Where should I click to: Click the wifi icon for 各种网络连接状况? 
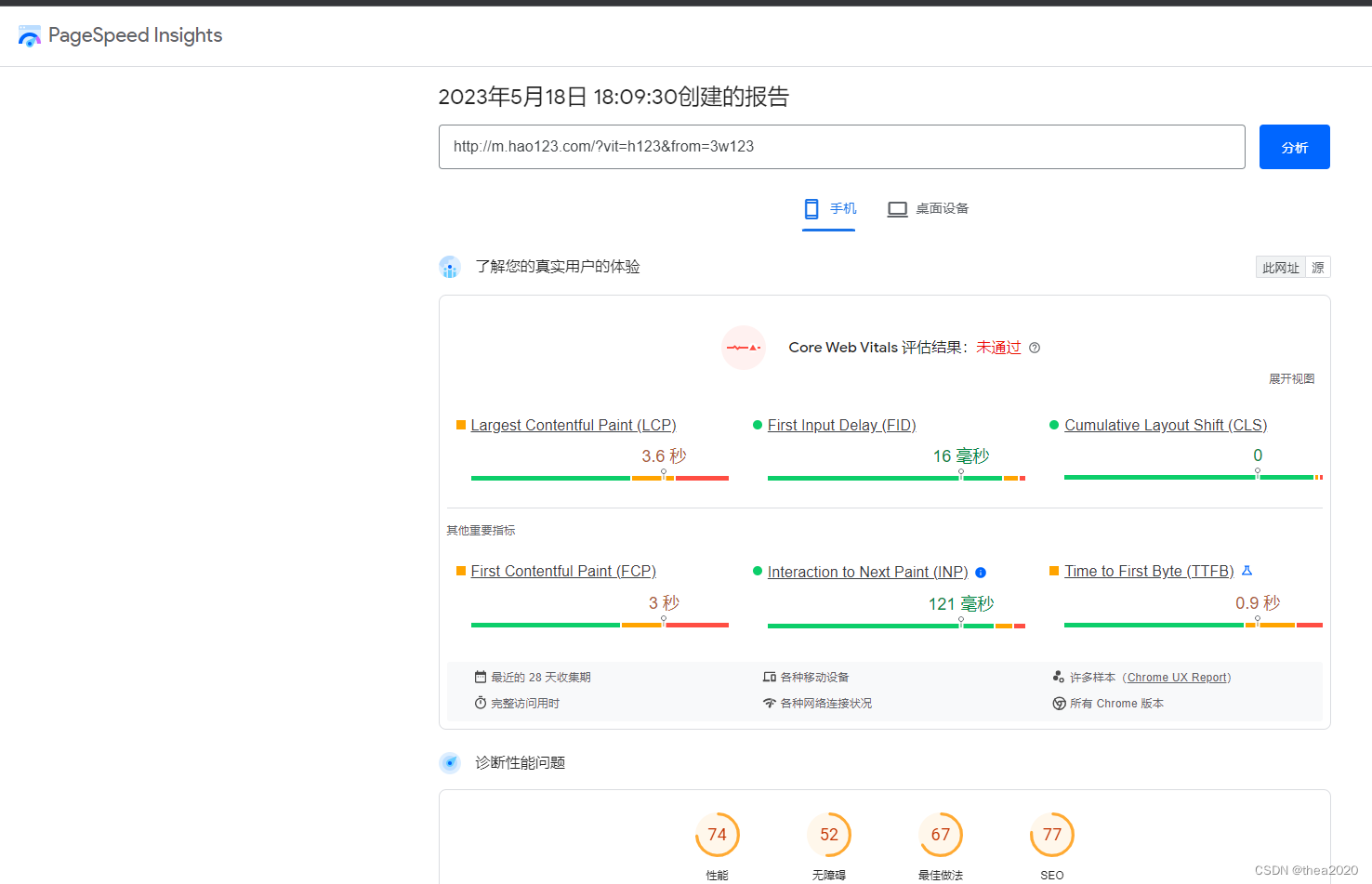point(770,703)
